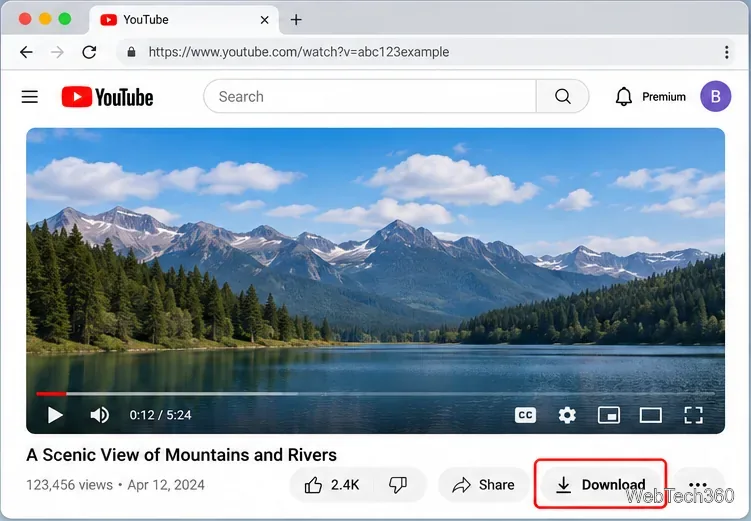Close the YouTube tab
The width and height of the screenshot is (751, 521).
pos(264,20)
